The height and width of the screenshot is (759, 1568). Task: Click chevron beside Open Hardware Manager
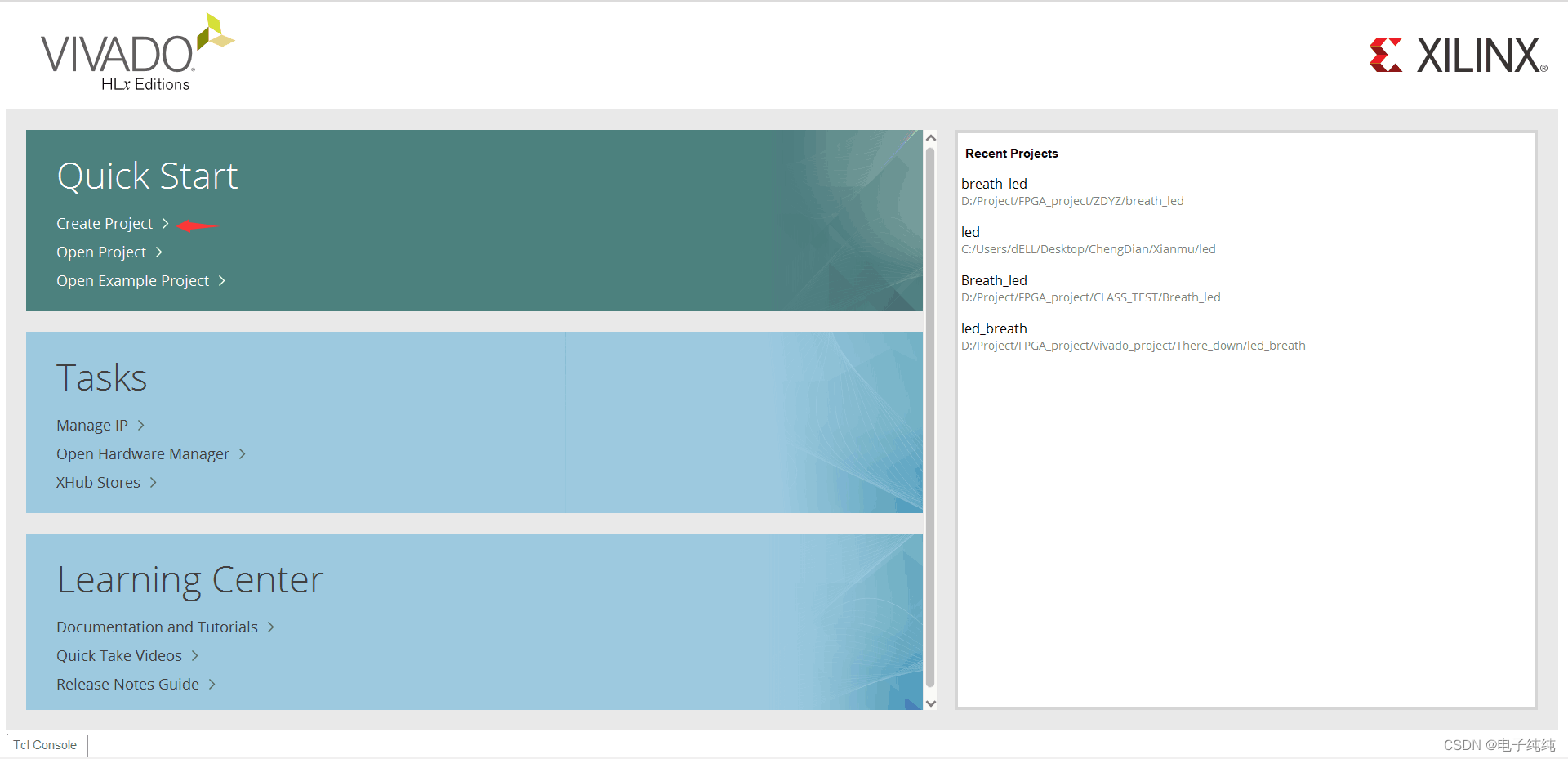(x=242, y=453)
